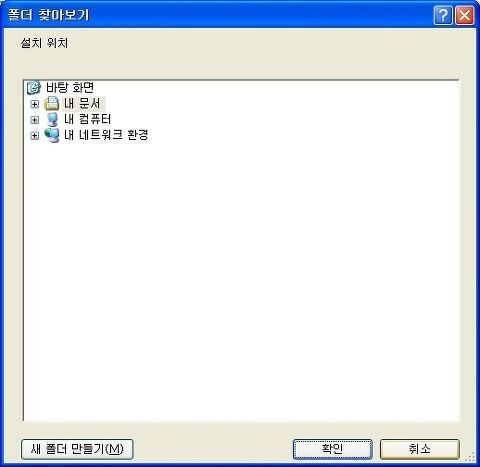The height and width of the screenshot is (467, 480).
Task: Click the 내 네트워크 환경 network icon
Action: pyautogui.click(x=52, y=135)
